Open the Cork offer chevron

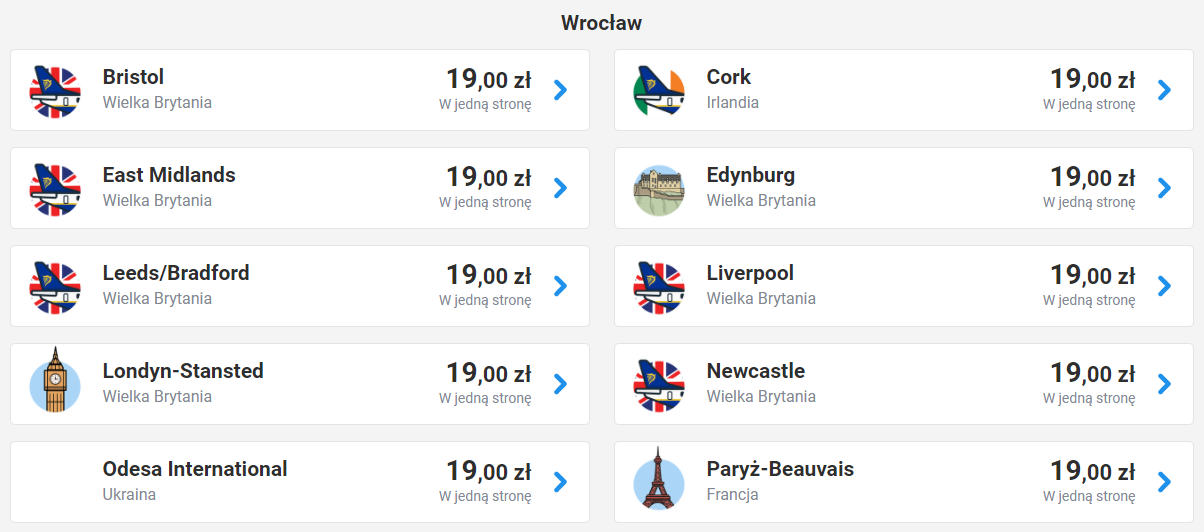(x=1164, y=90)
